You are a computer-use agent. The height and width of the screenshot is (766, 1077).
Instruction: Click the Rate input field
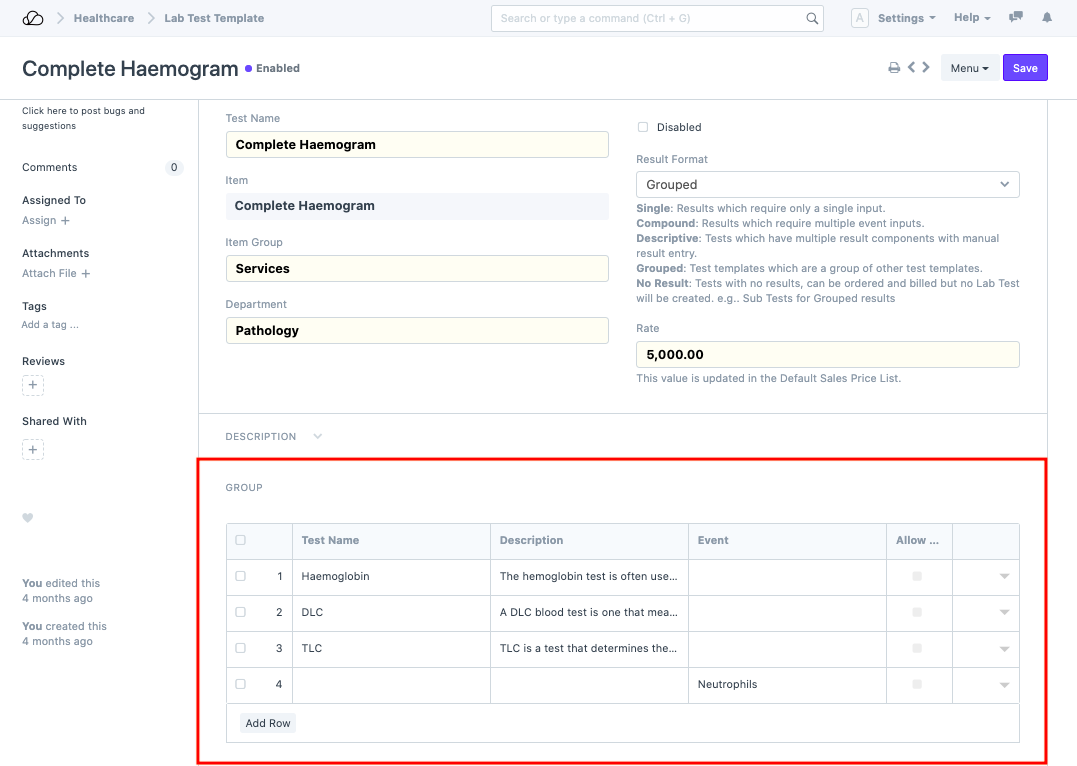(827, 354)
